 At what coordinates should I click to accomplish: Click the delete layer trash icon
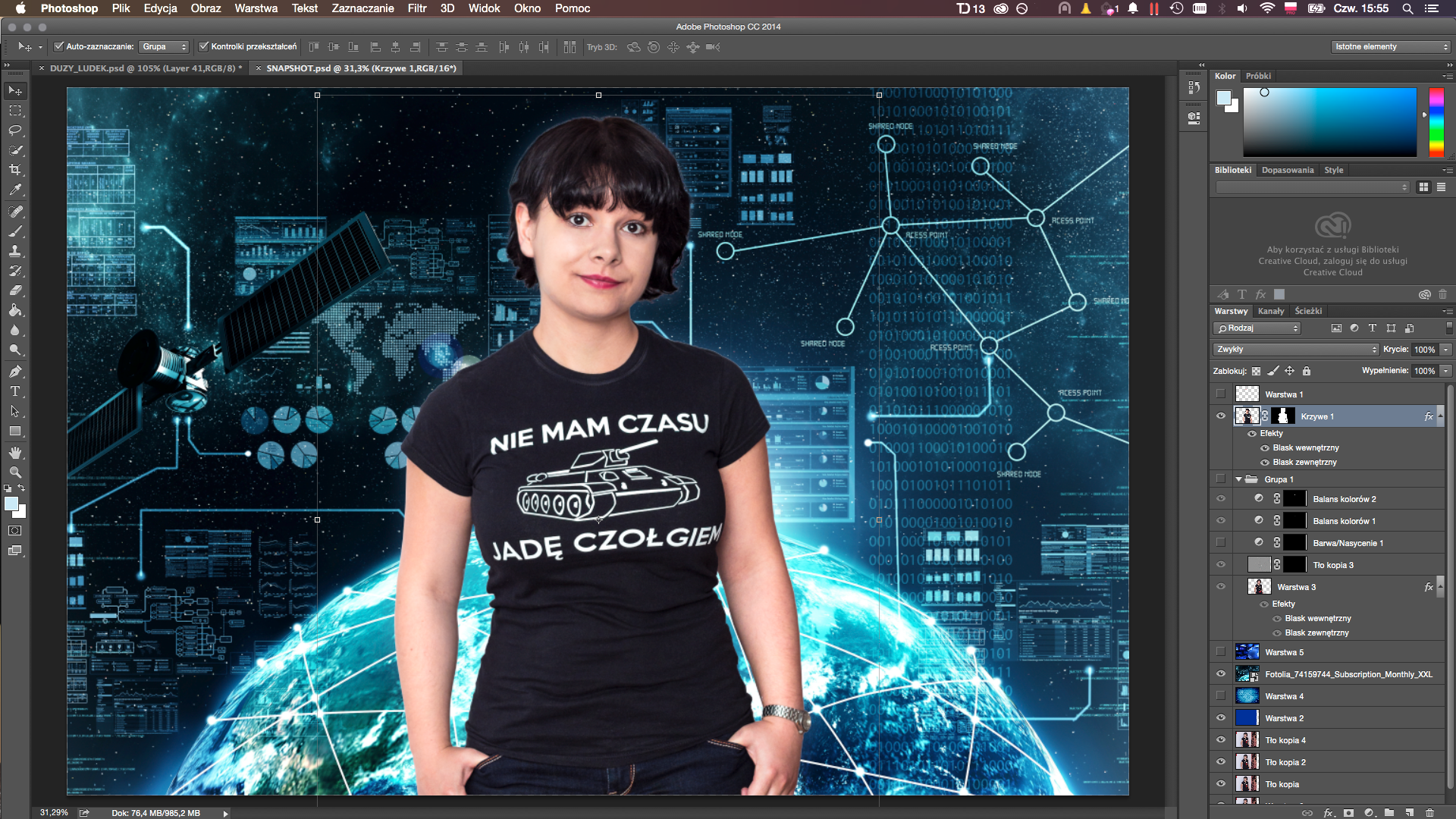point(1429,812)
